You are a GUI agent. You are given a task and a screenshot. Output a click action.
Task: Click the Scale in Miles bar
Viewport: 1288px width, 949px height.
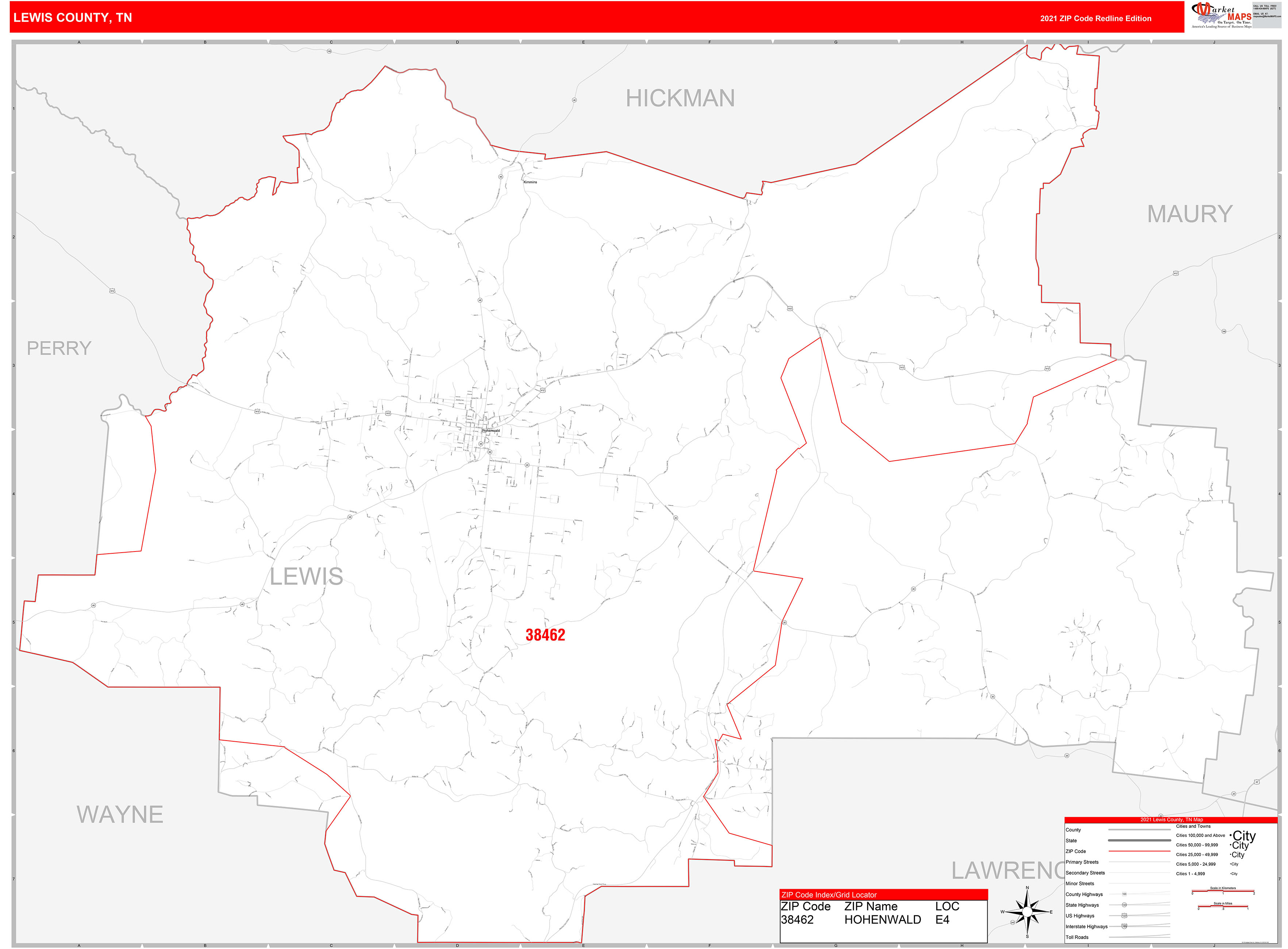click(x=1223, y=907)
